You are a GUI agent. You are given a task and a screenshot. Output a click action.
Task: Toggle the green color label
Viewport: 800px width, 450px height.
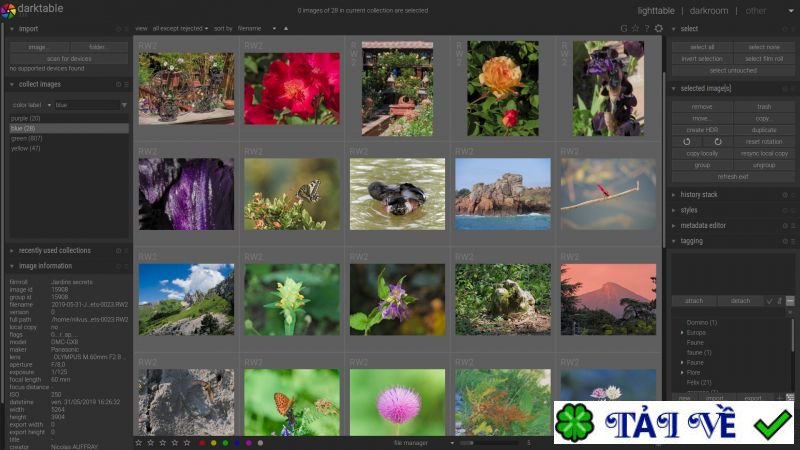pyautogui.click(x=225, y=442)
